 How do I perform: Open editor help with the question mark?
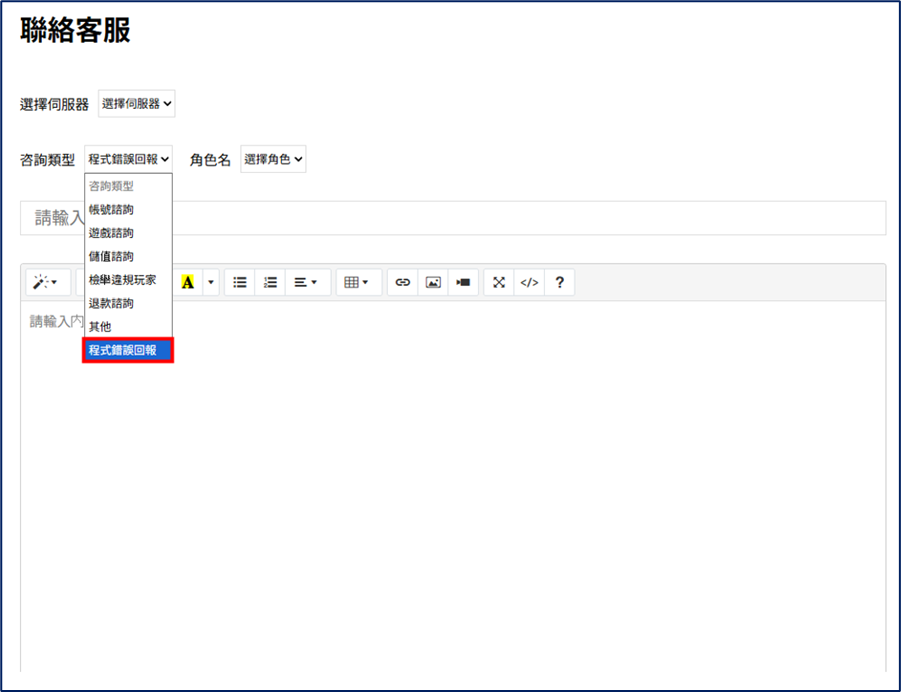[x=560, y=282]
